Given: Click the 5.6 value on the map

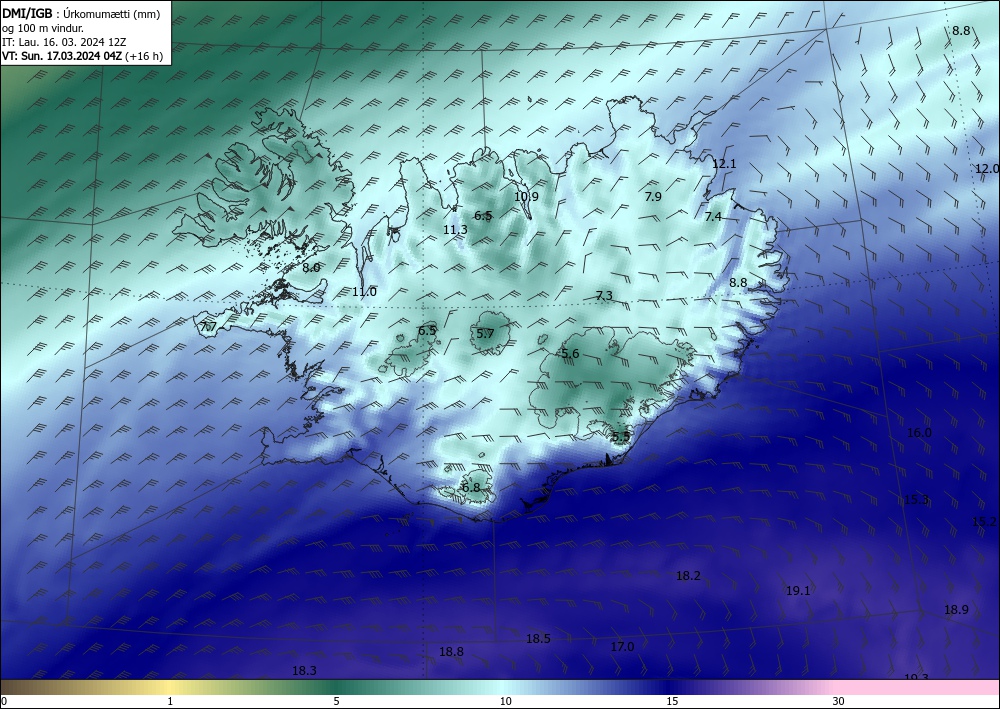Looking at the screenshot, I should [x=570, y=354].
